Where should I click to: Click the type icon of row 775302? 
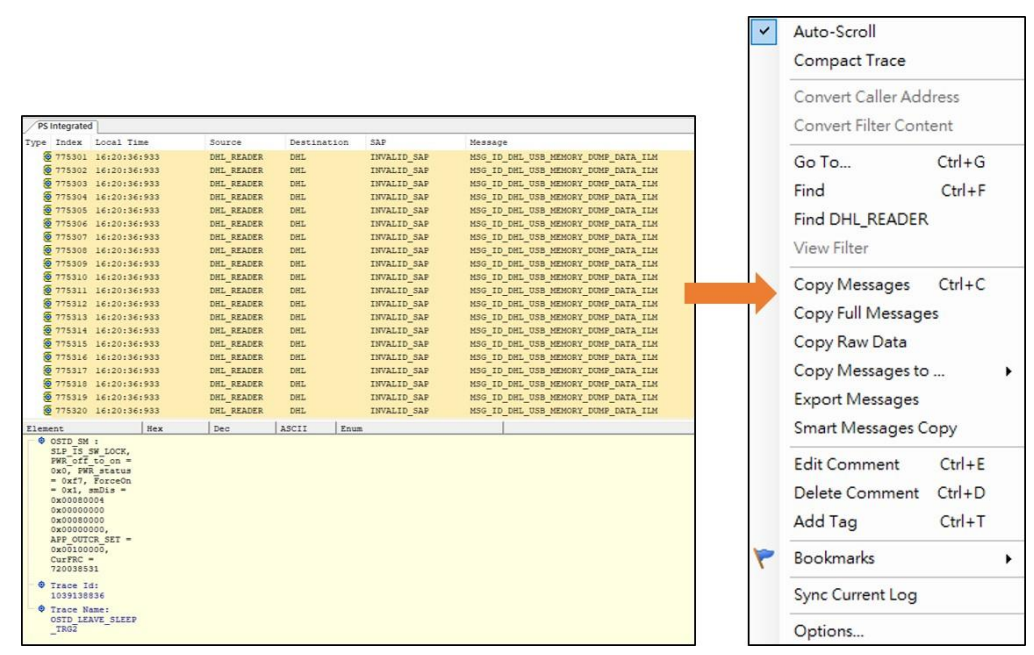click(x=47, y=170)
